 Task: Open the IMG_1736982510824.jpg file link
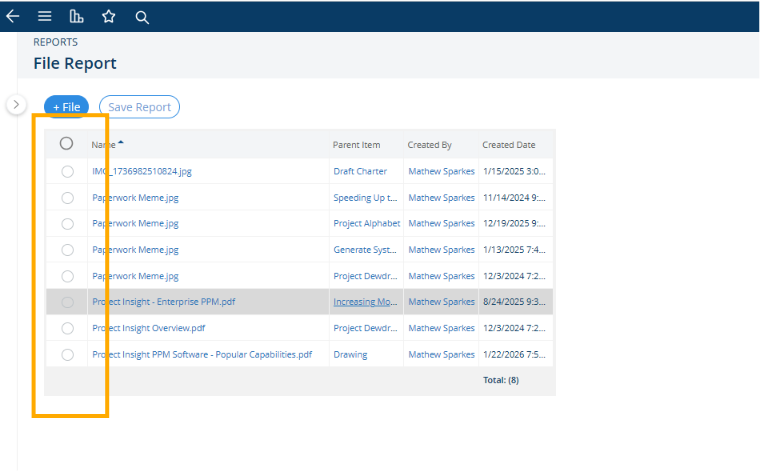pyautogui.click(x=142, y=171)
